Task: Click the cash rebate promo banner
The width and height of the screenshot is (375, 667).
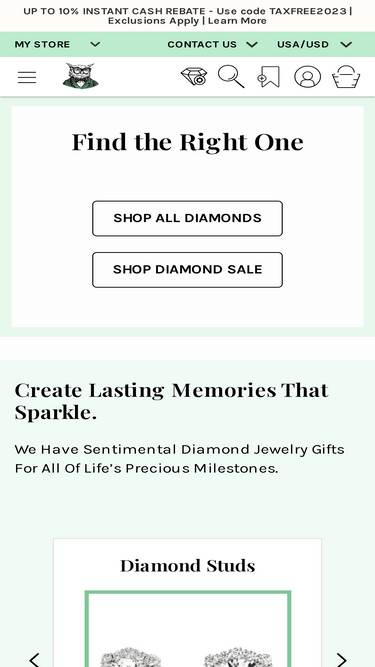Action: (188, 16)
